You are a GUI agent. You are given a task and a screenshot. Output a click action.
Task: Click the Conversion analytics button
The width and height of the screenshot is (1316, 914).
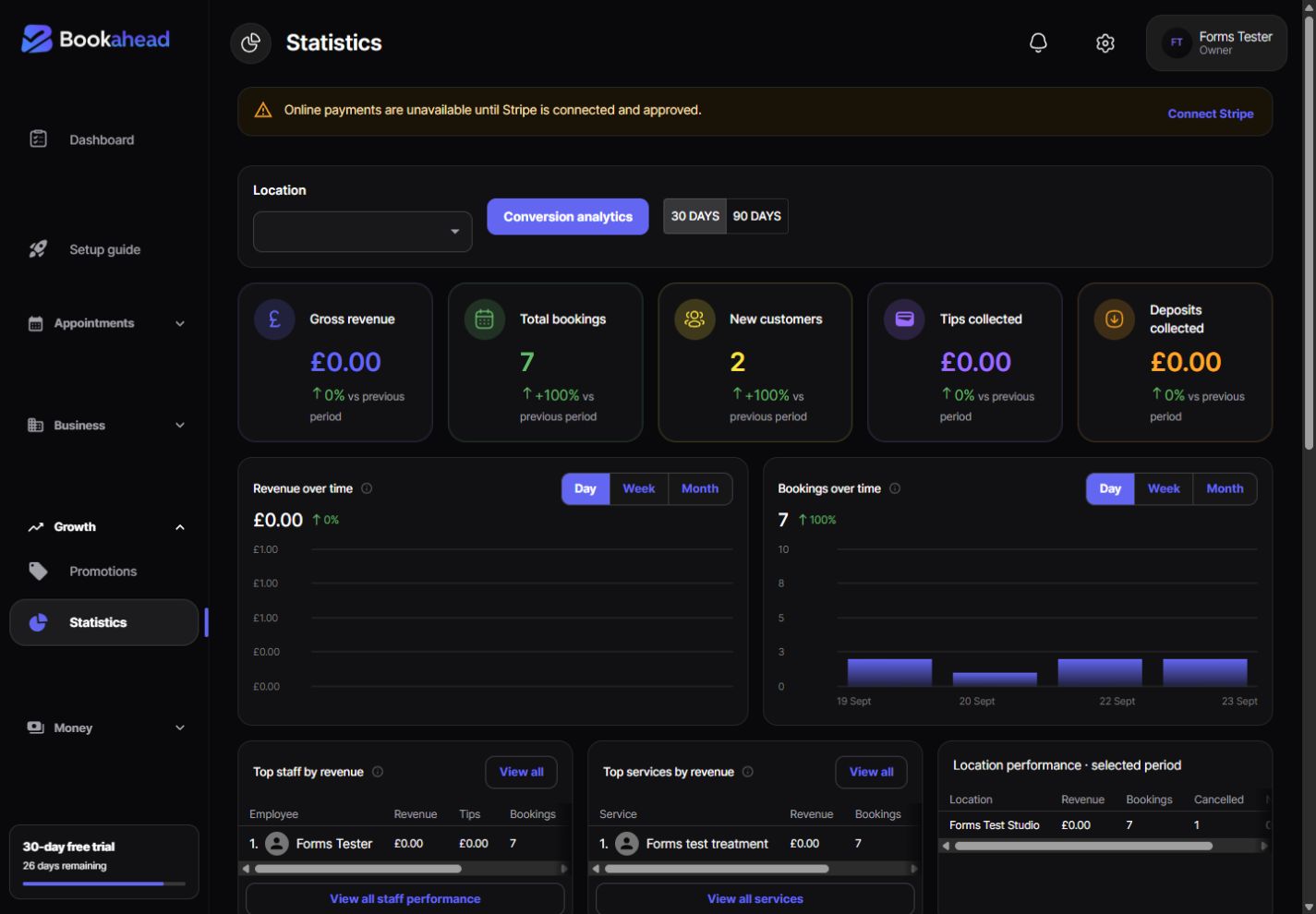click(x=568, y=217)
